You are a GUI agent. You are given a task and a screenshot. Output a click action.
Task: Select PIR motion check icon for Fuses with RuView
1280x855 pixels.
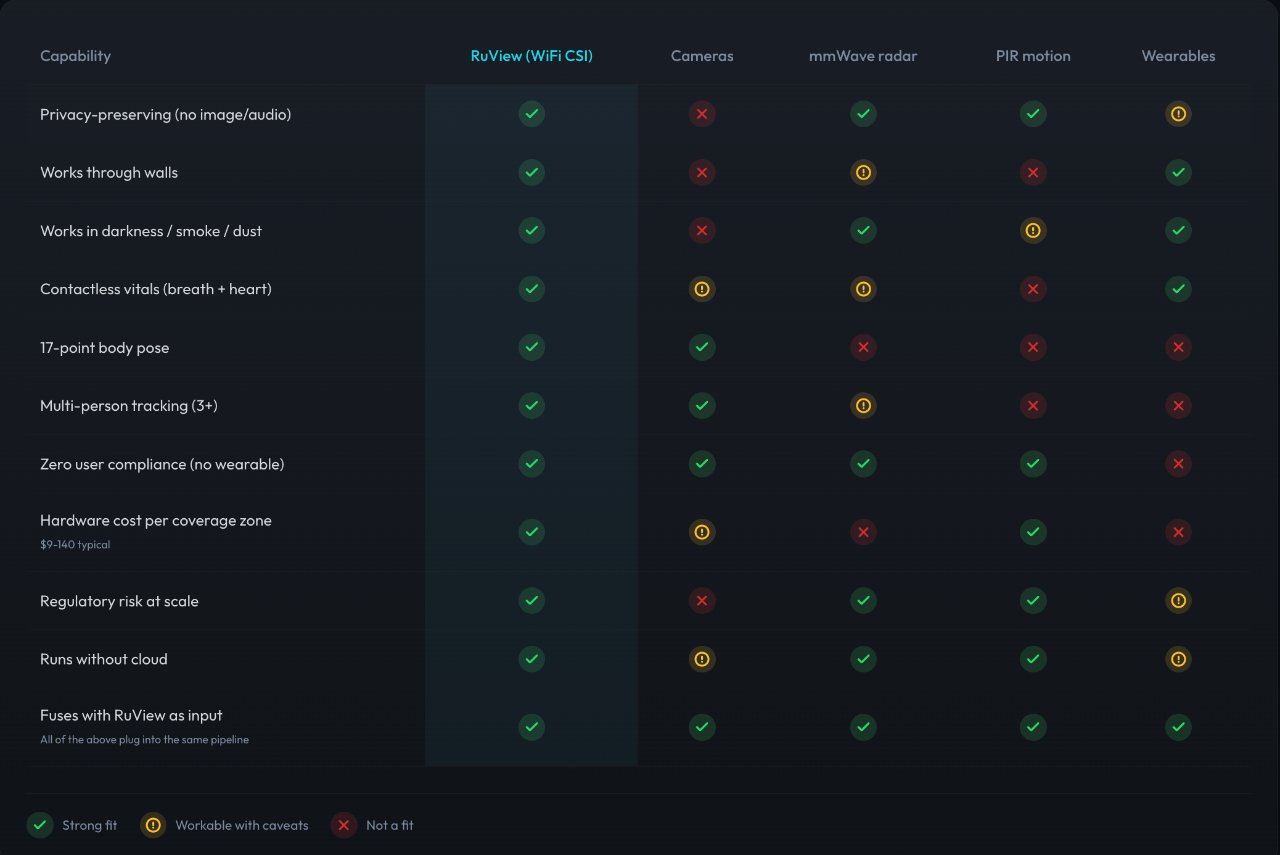[1033, 727]
